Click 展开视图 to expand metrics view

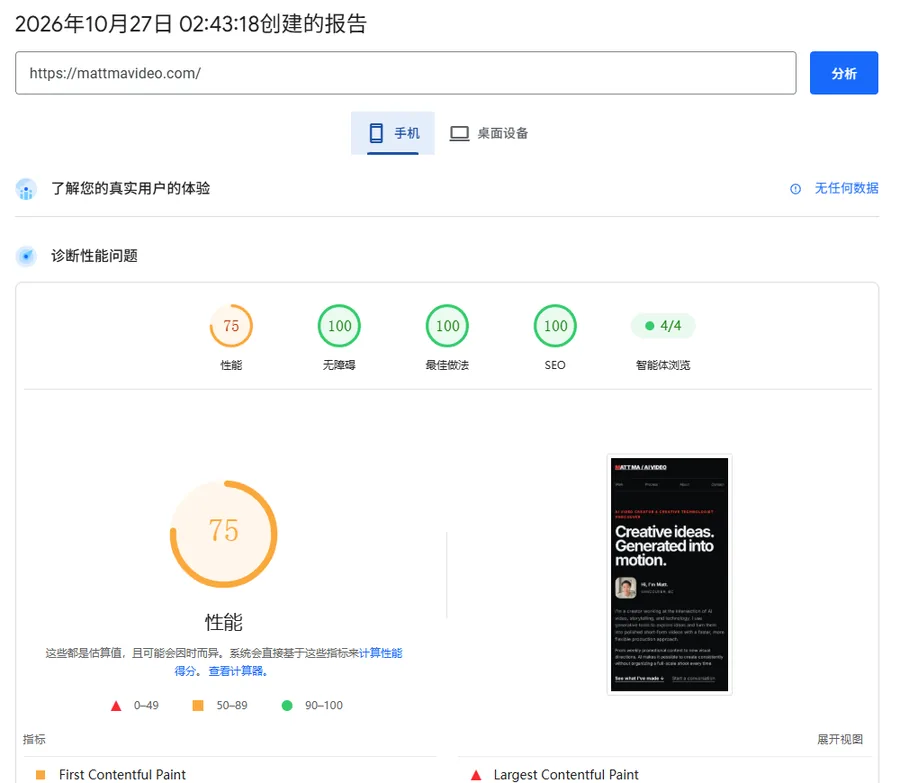[840, 739]
